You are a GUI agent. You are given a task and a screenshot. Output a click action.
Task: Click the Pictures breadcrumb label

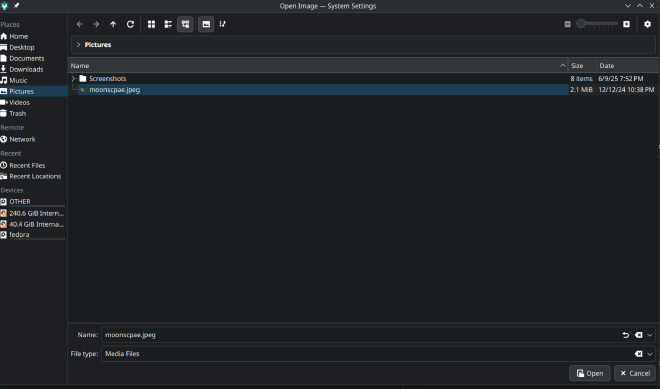coord(98,45)
